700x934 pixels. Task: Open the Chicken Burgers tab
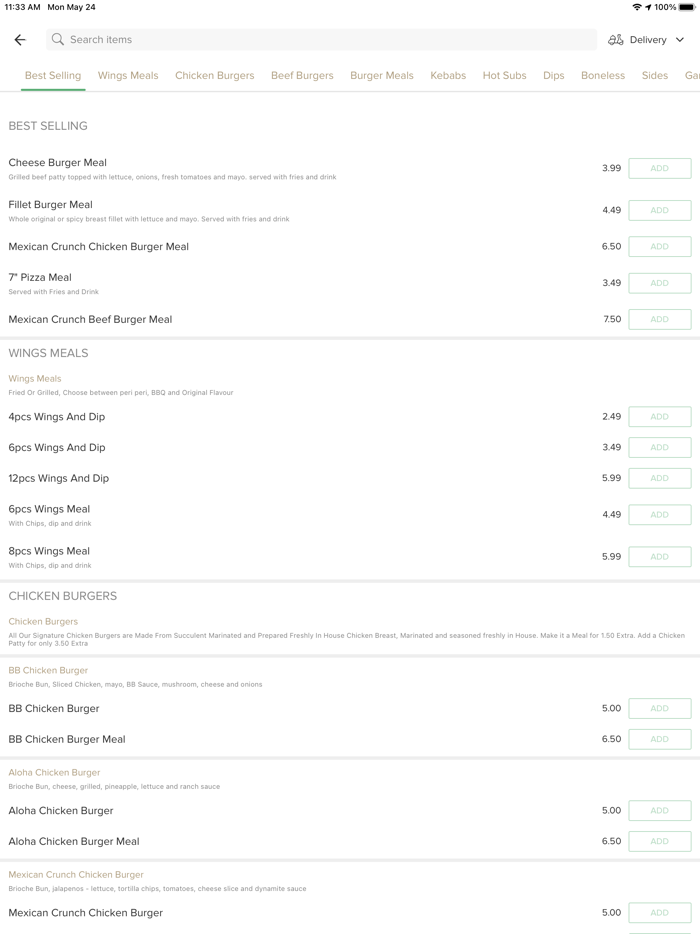(214, 76)
